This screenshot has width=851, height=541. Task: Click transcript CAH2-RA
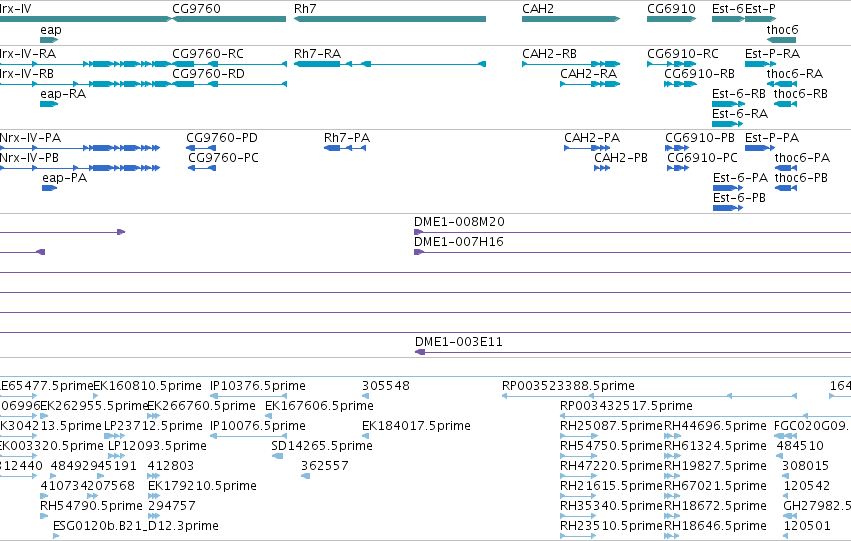[x=590, y=84]
